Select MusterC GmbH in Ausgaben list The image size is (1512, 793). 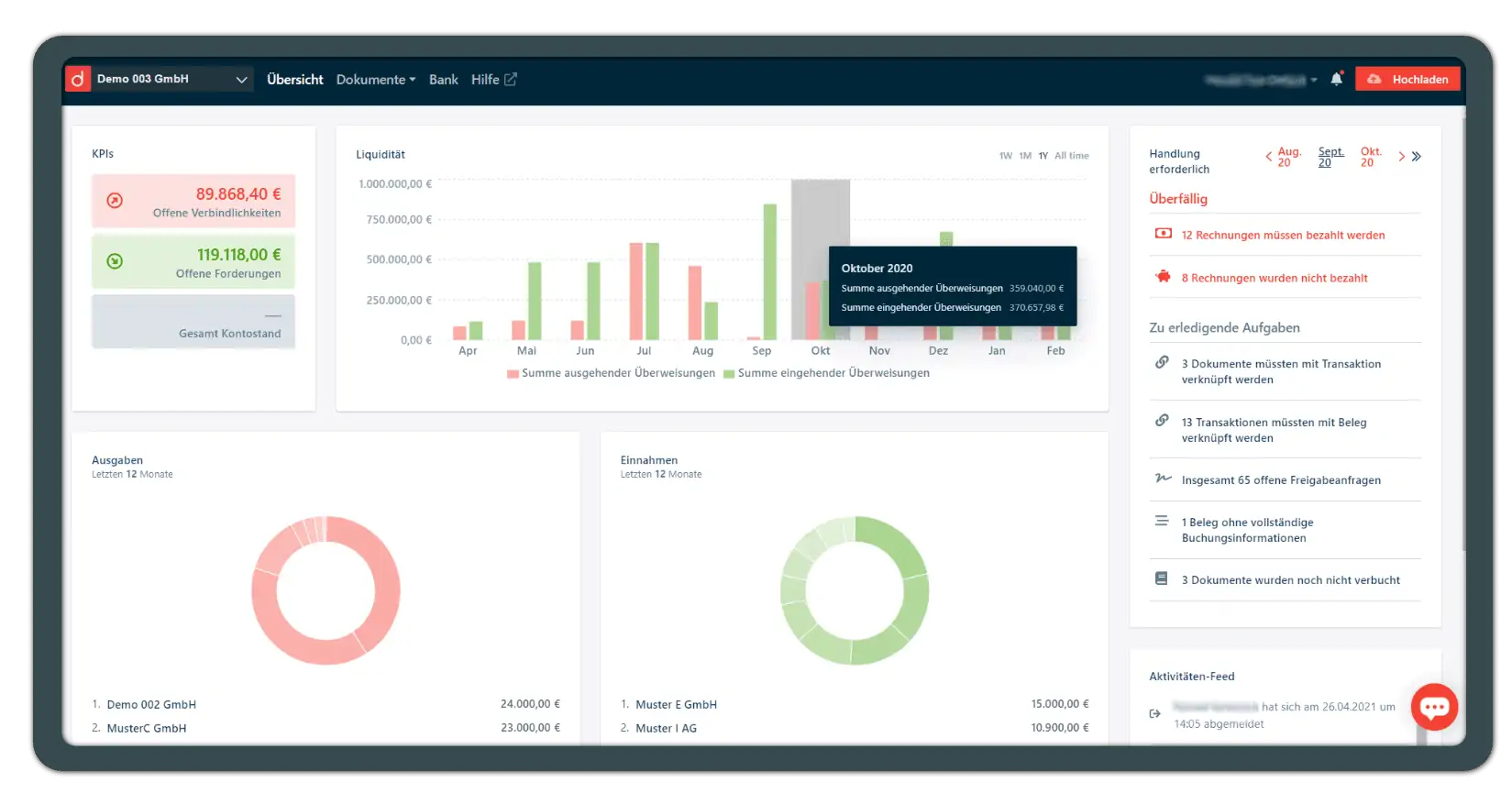tap(147, 729)
